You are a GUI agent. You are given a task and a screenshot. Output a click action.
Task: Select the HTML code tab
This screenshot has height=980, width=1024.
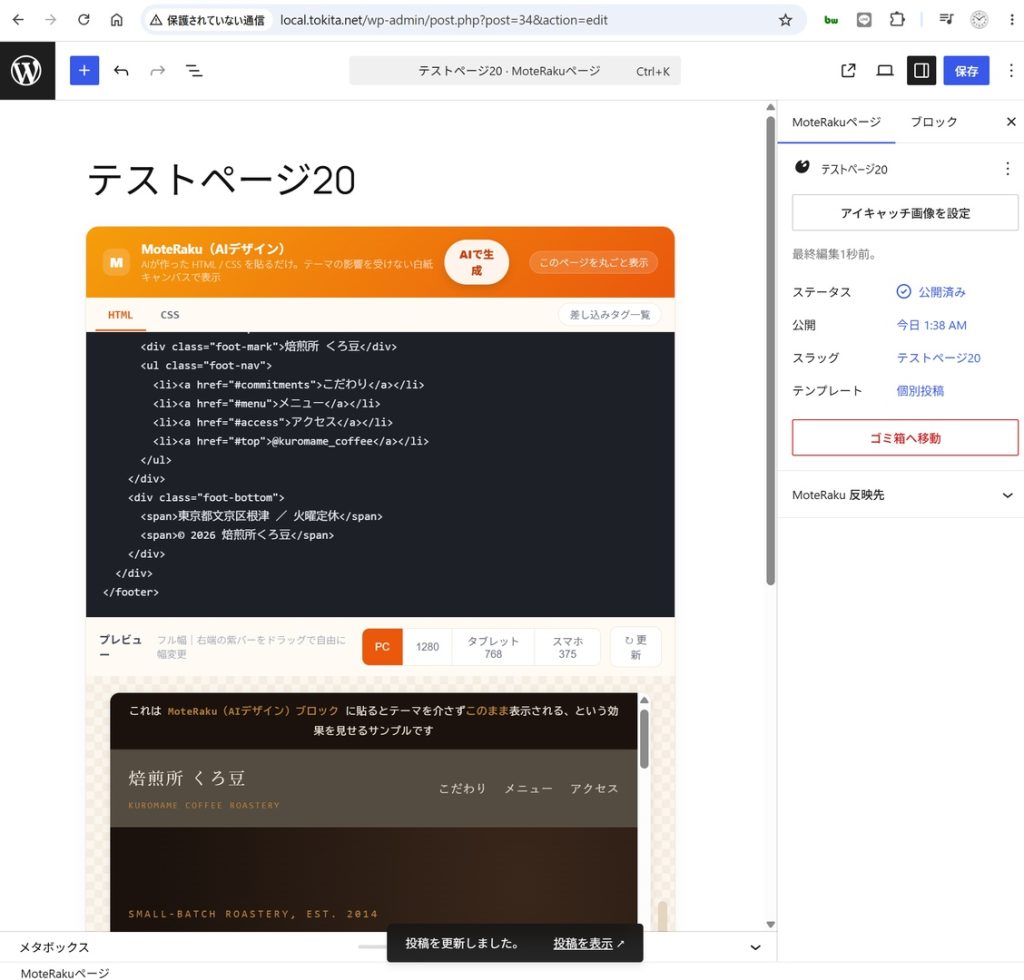[120, 315]
